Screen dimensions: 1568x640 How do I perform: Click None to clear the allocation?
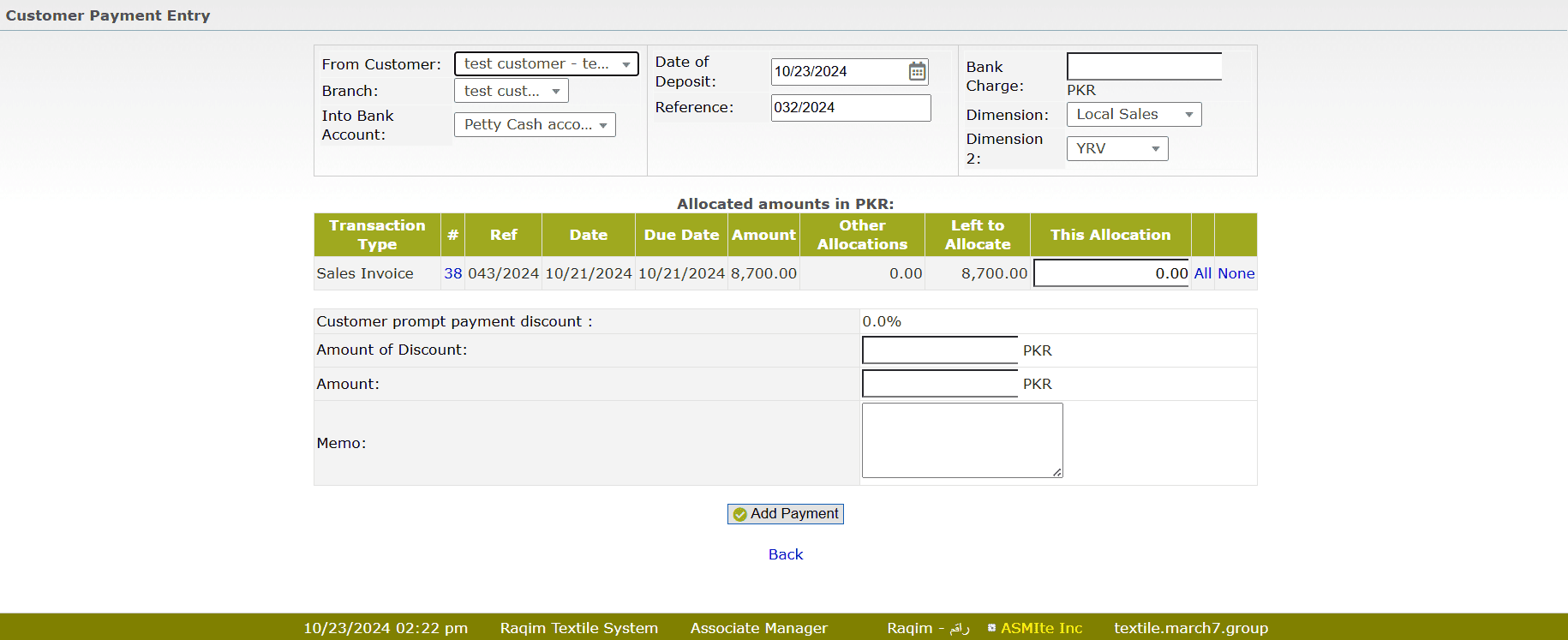click(x=1236, y=273)
